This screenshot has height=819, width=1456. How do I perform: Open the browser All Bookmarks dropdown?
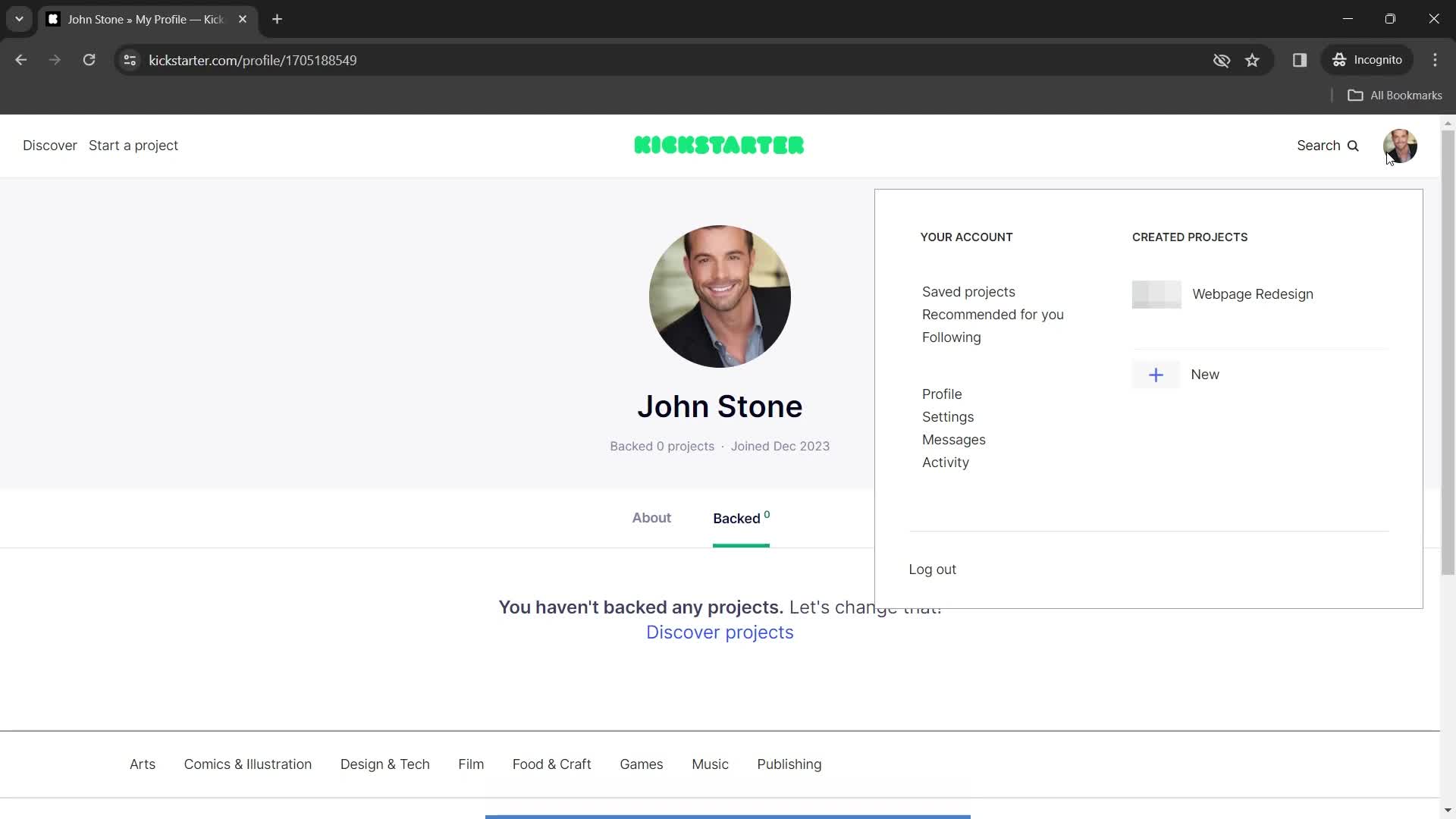point(1398,95)
